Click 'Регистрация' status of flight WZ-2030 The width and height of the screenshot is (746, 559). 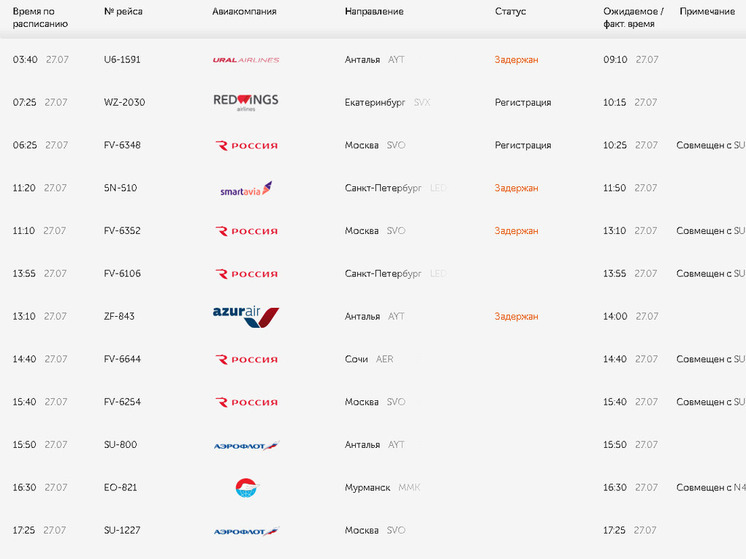[523, 103]
